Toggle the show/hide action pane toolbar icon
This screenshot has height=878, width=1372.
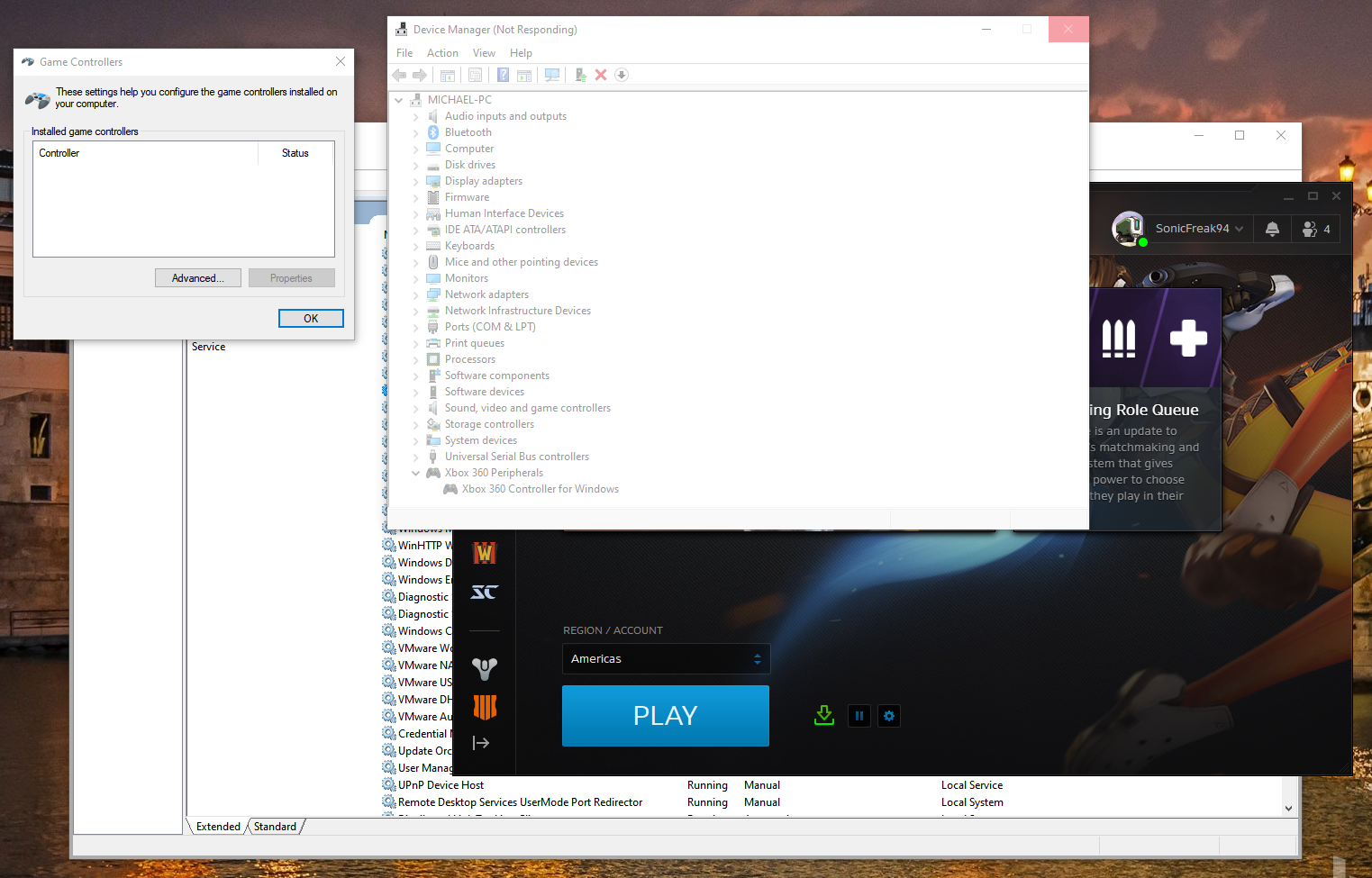point(524,75)
